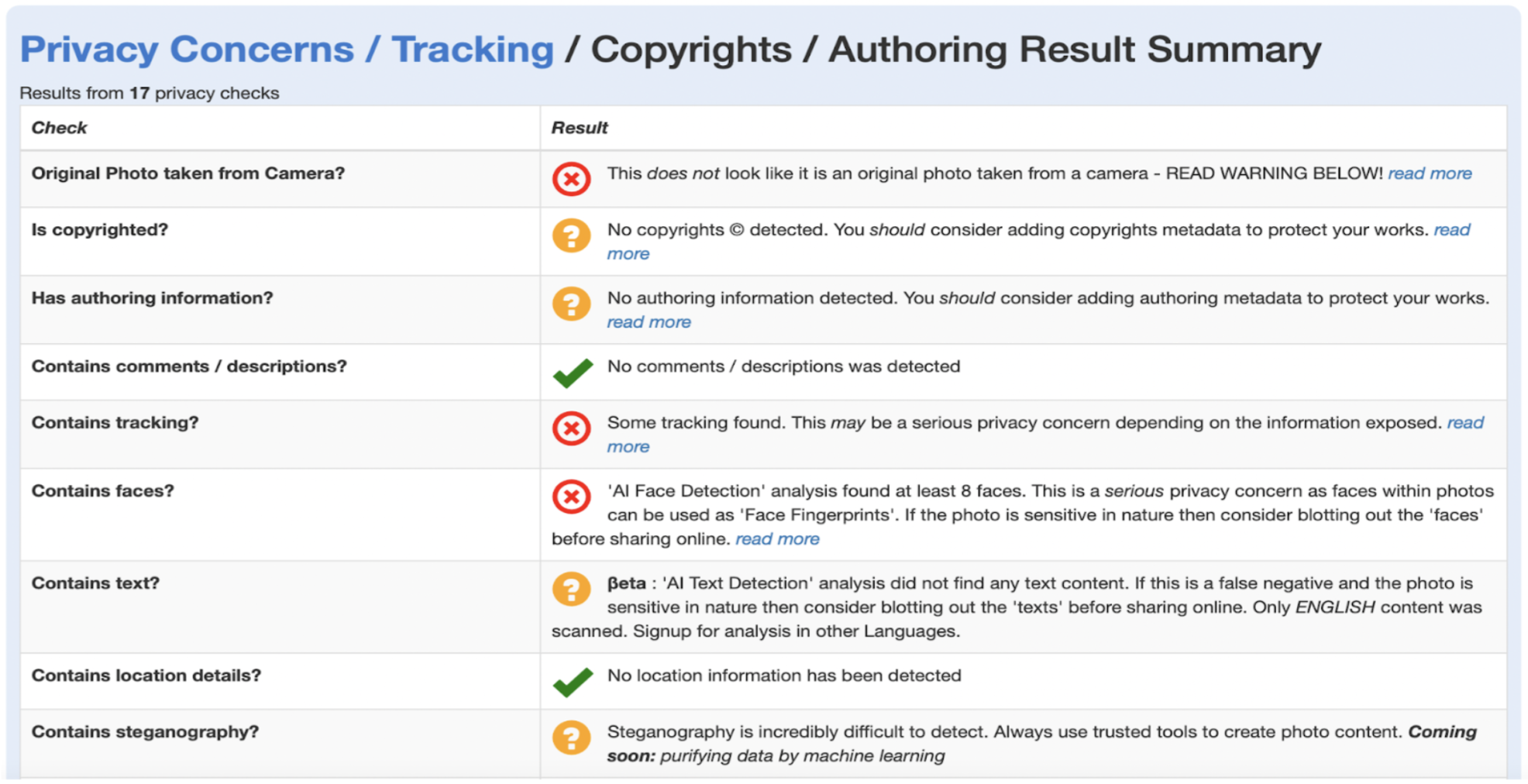
Task: Click the orange question icon for steganography
Action: [572, 738]
